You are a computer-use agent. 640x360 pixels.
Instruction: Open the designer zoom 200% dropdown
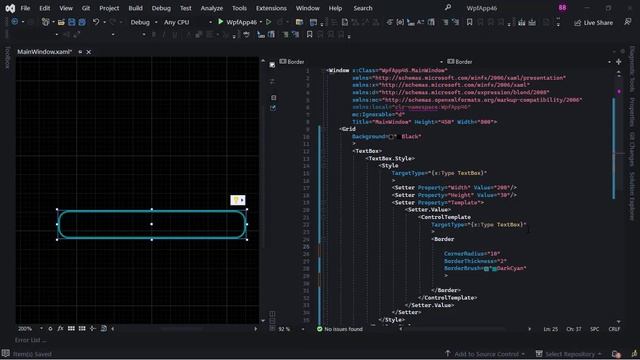pos(30,329)
